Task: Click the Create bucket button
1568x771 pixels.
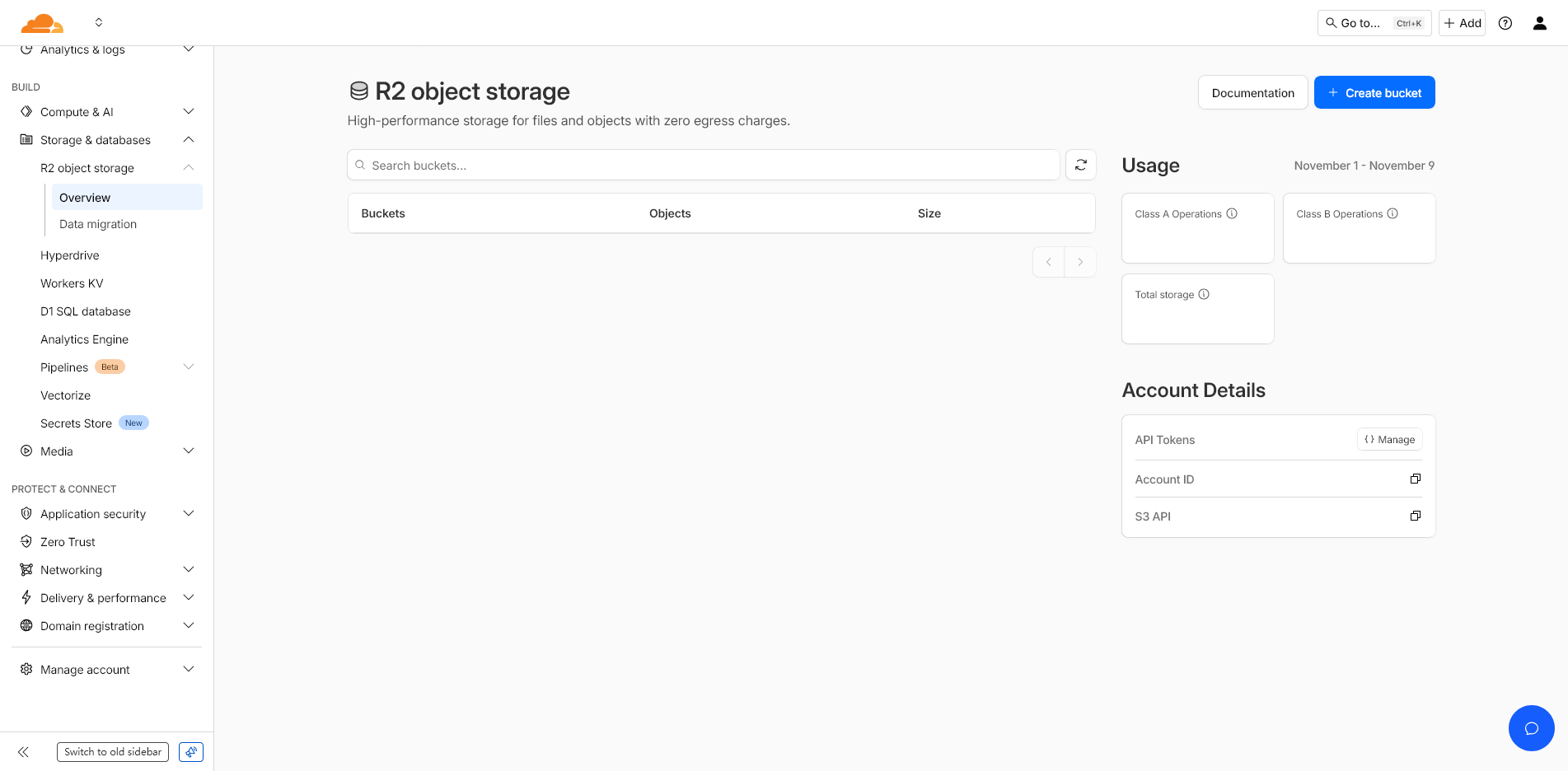Action: 1374,92
